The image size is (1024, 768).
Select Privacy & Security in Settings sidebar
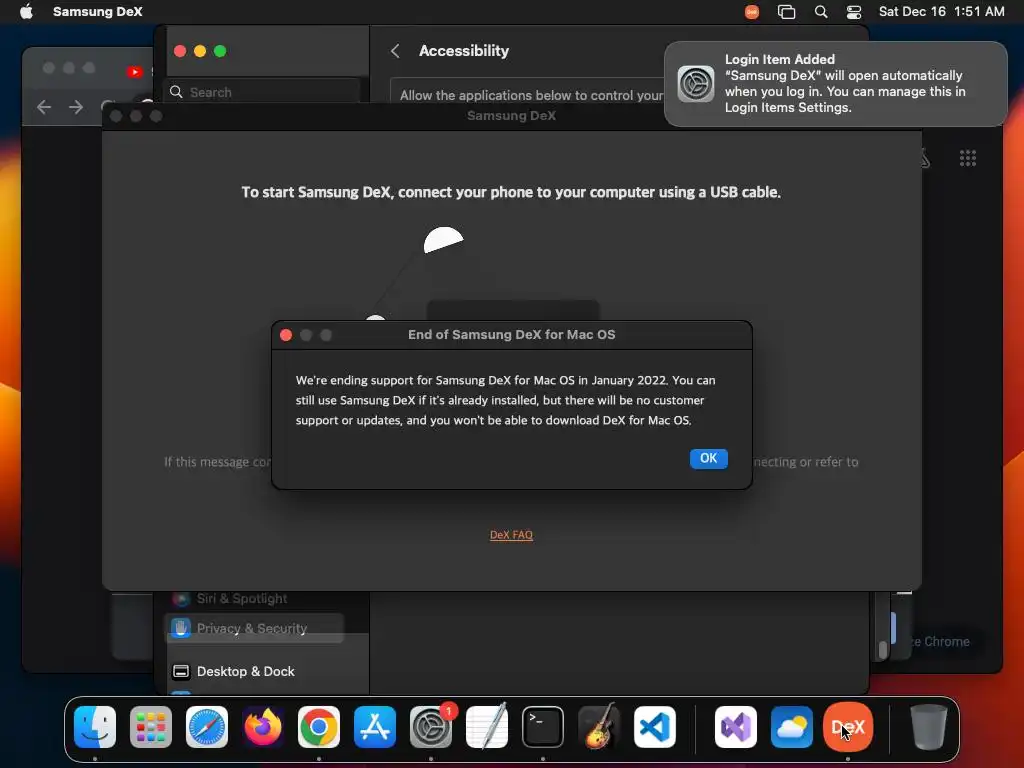click(x=255, y=628)
